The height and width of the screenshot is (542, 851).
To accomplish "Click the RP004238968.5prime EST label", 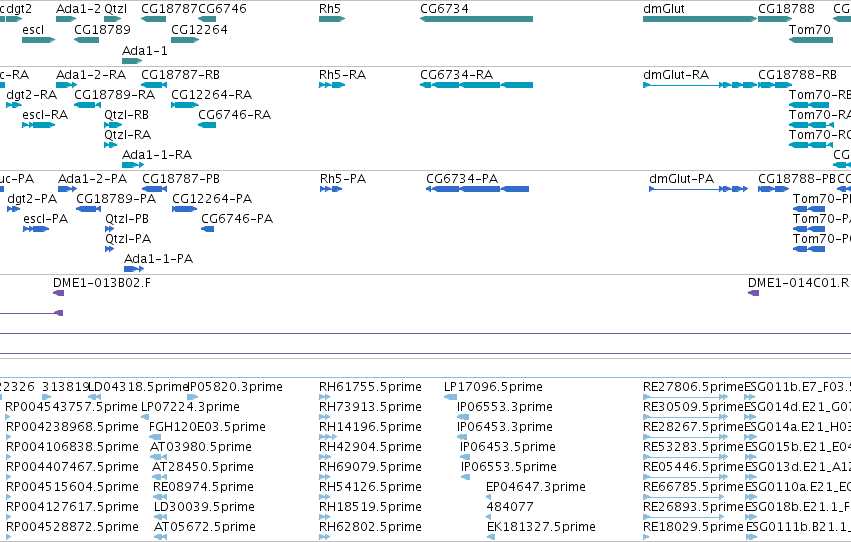I will 72,428.
